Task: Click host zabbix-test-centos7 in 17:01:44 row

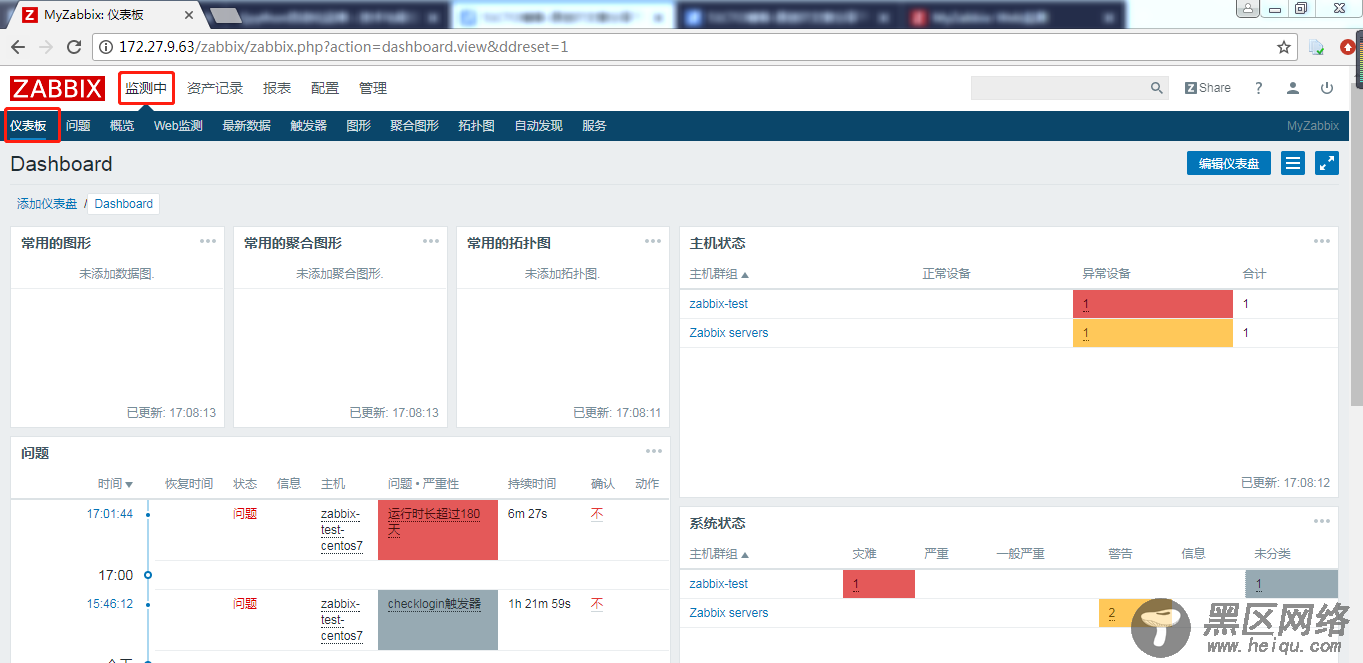Action: point(342,530)
